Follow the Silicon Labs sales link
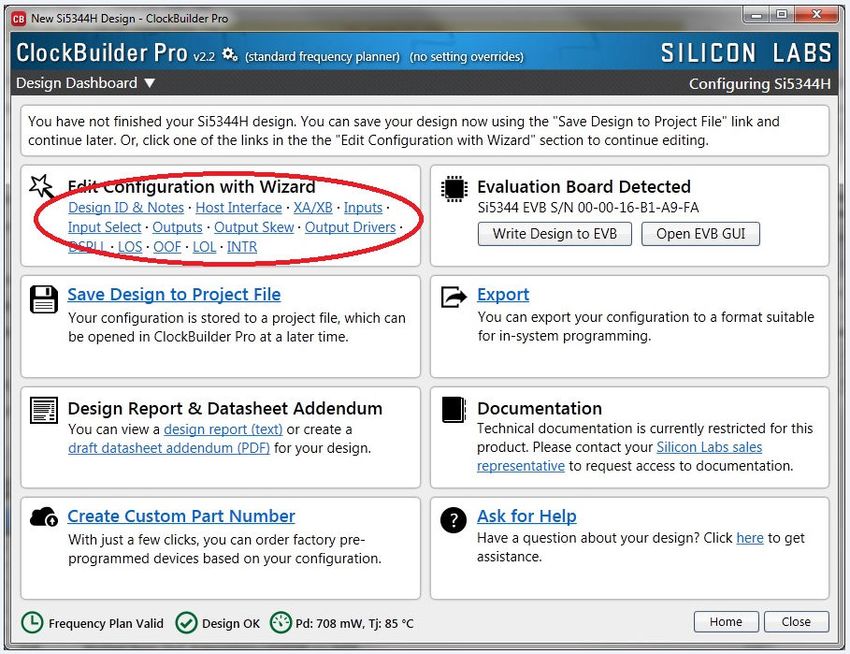 point(709,447)
